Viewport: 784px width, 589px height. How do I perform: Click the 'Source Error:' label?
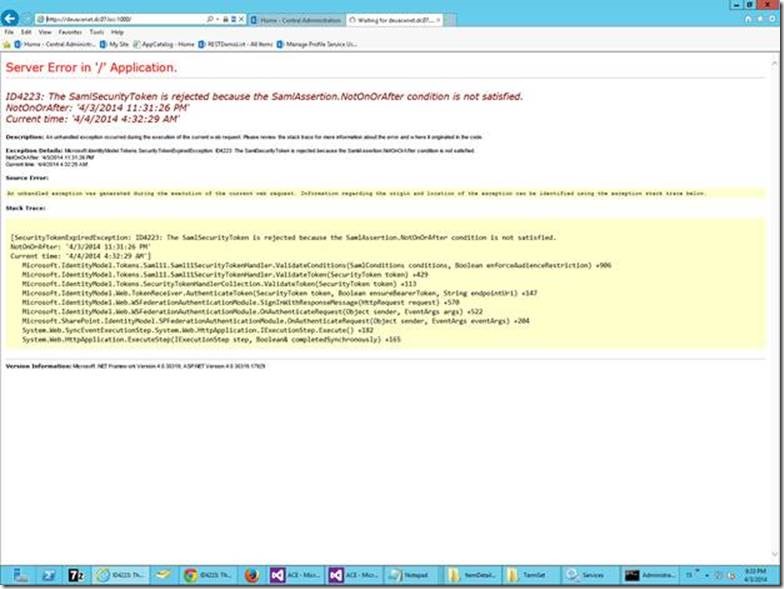pos(27,178)
